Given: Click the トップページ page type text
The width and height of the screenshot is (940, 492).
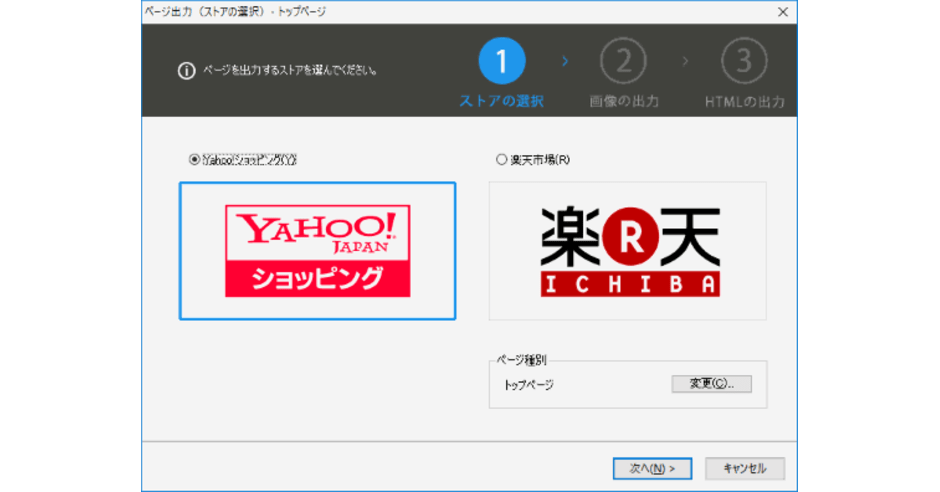Looking at the screenshot, I should coord(528,385).
